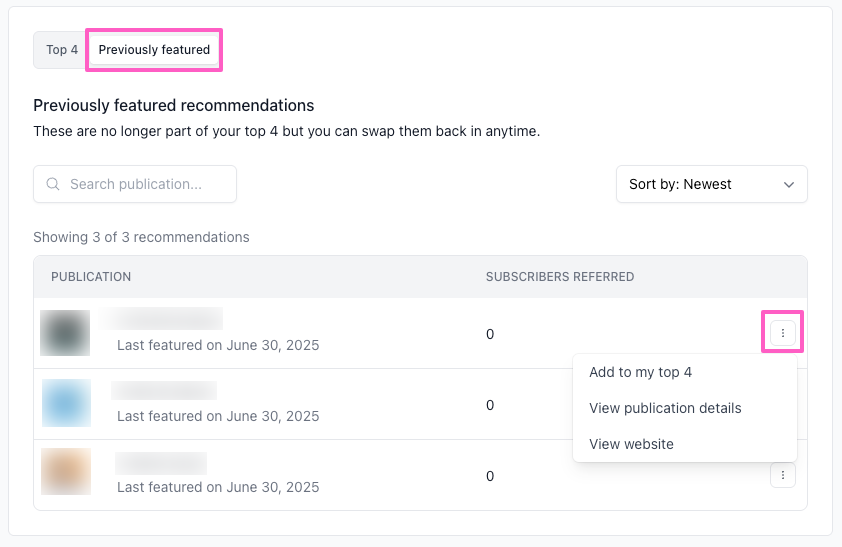Select the Previously featured tab

154,50
